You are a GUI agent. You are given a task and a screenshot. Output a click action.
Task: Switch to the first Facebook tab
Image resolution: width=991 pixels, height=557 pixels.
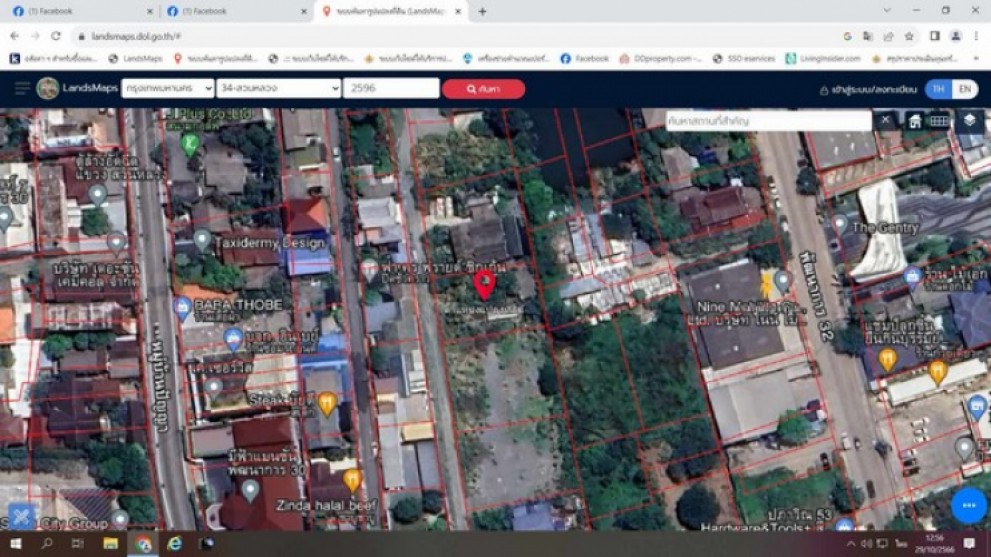point(80,11)
